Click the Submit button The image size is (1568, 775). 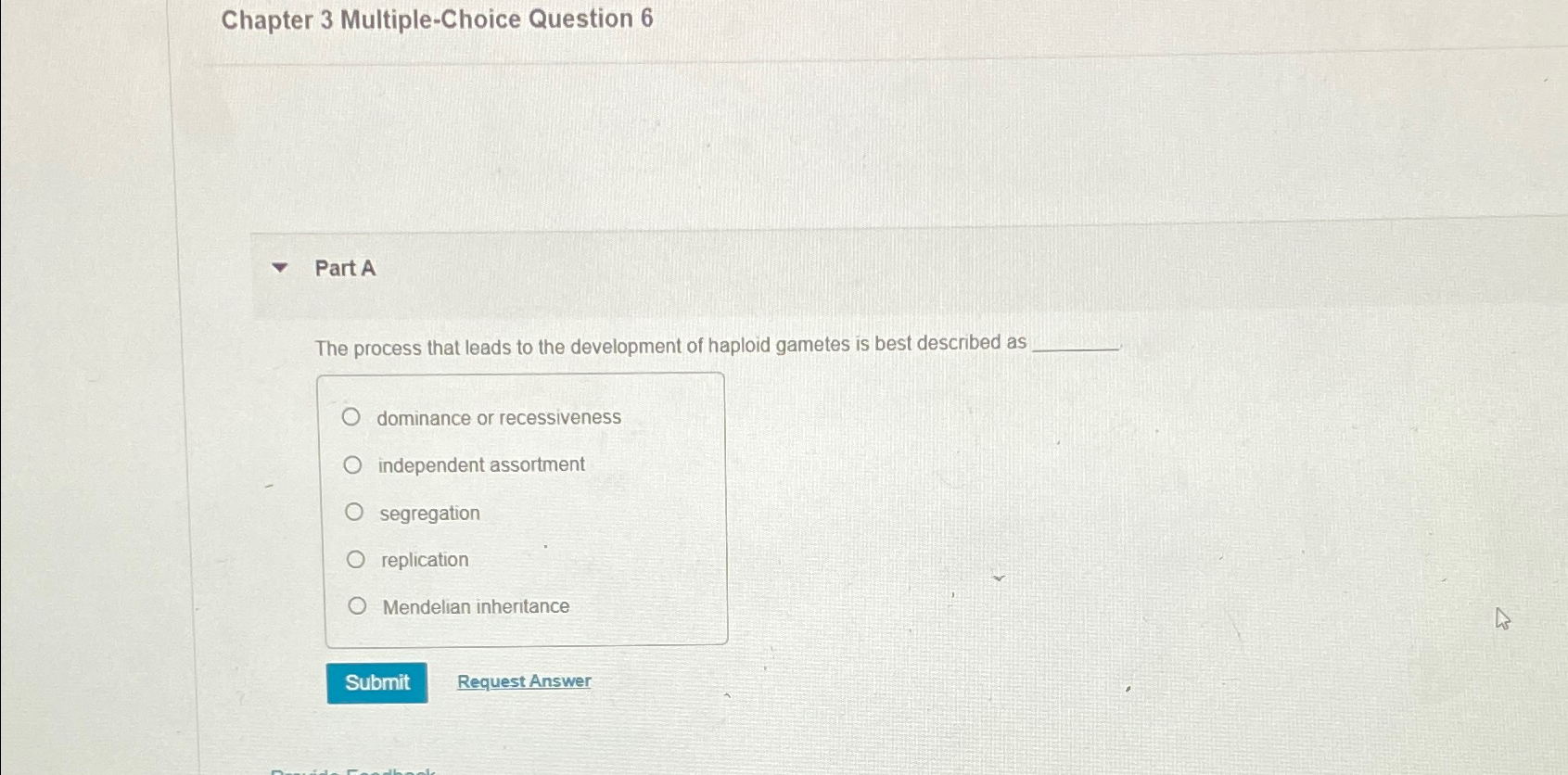(x=376, y=681)
